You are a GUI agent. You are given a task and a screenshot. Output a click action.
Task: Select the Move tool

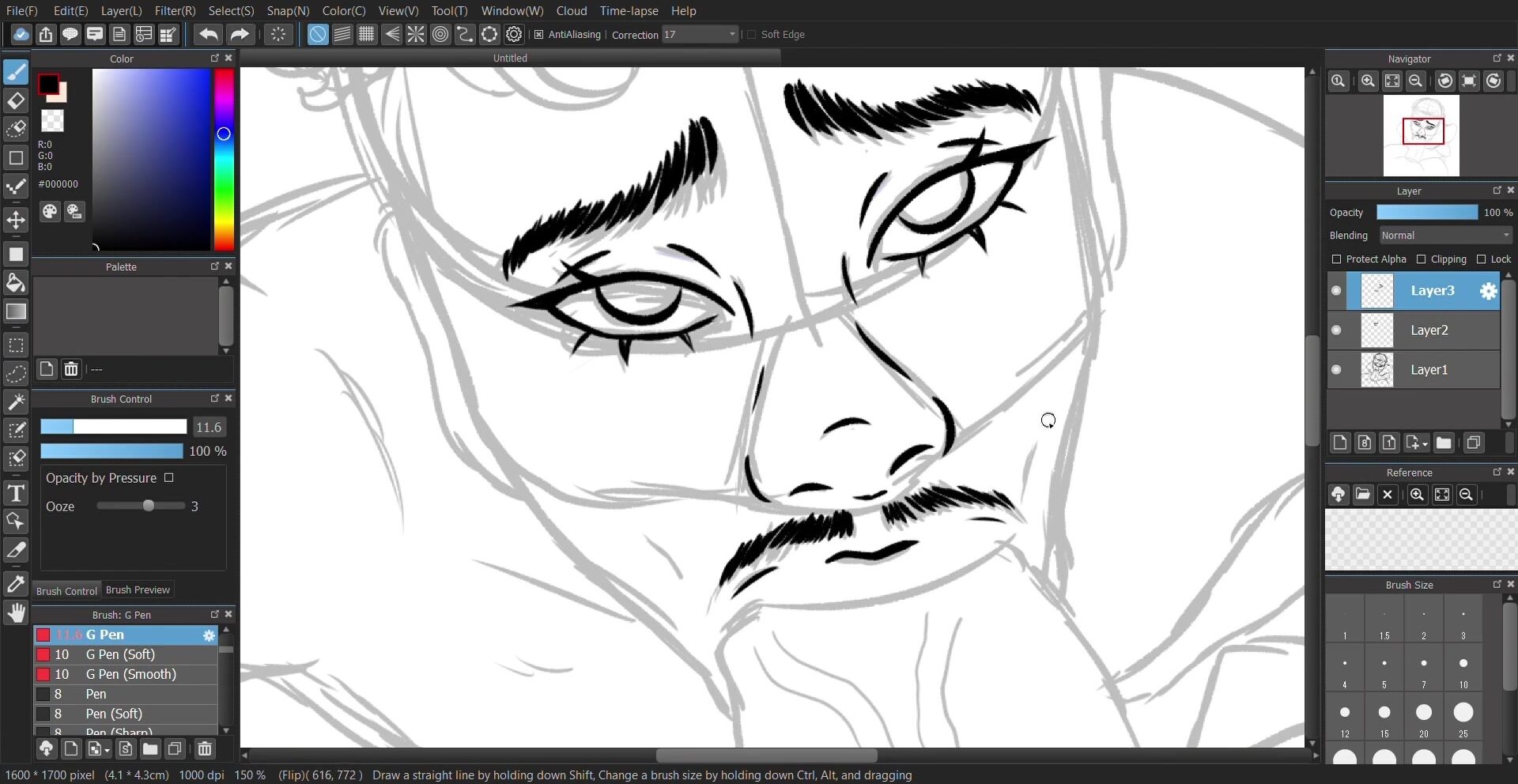(x=16, y=220)
